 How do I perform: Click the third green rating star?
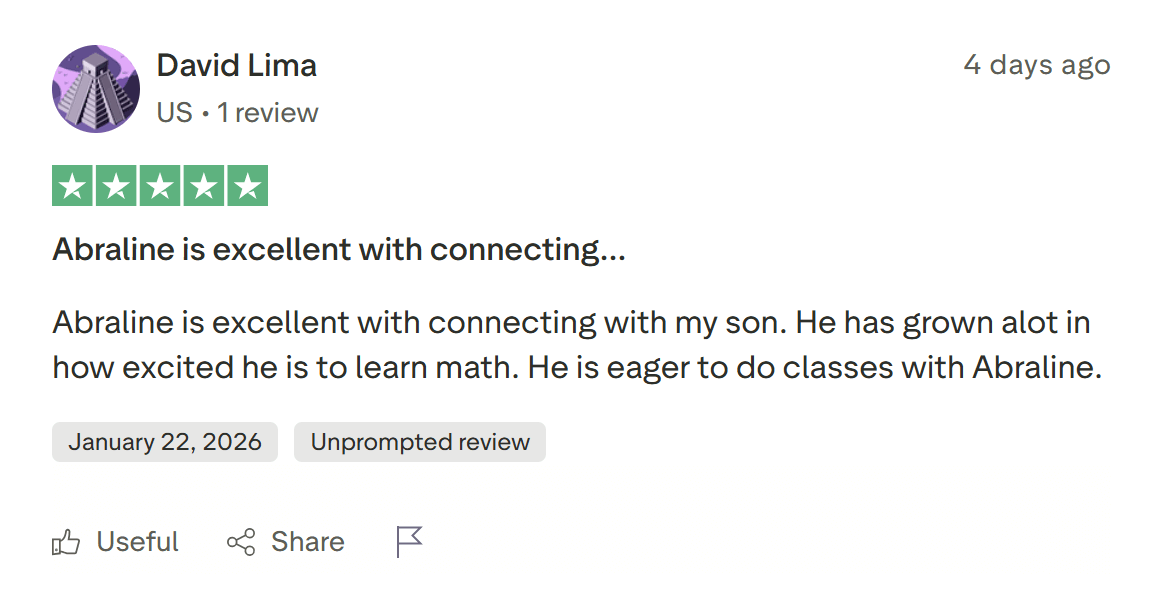point(160,186)
